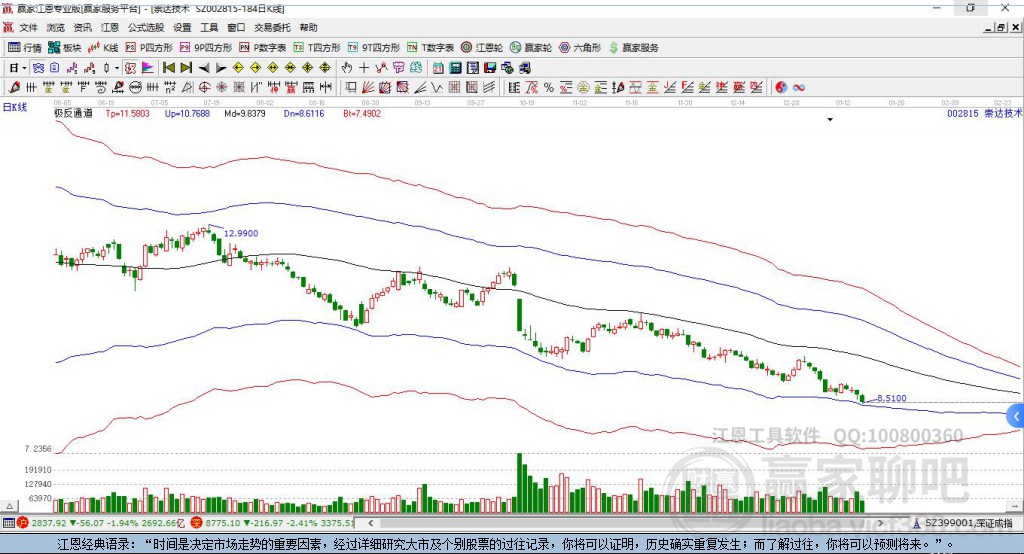Click the Dn=8.6116 indicator value
This screenshot has height=554, width=1024.
click(304, 114)
